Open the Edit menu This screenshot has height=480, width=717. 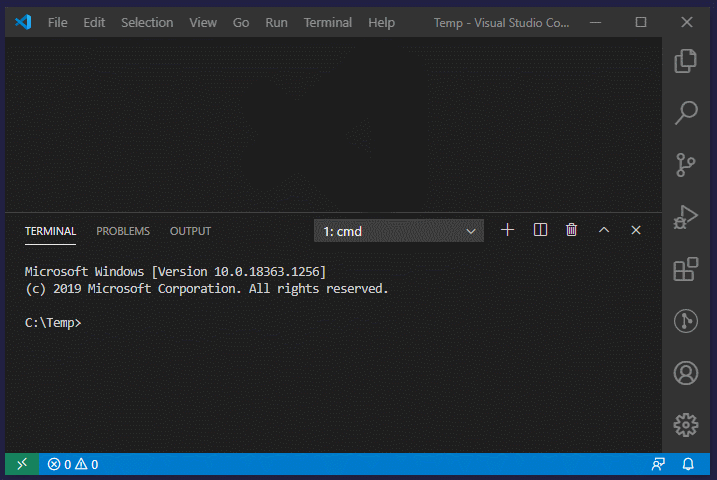pyautogui.click(x=94, y=22)
